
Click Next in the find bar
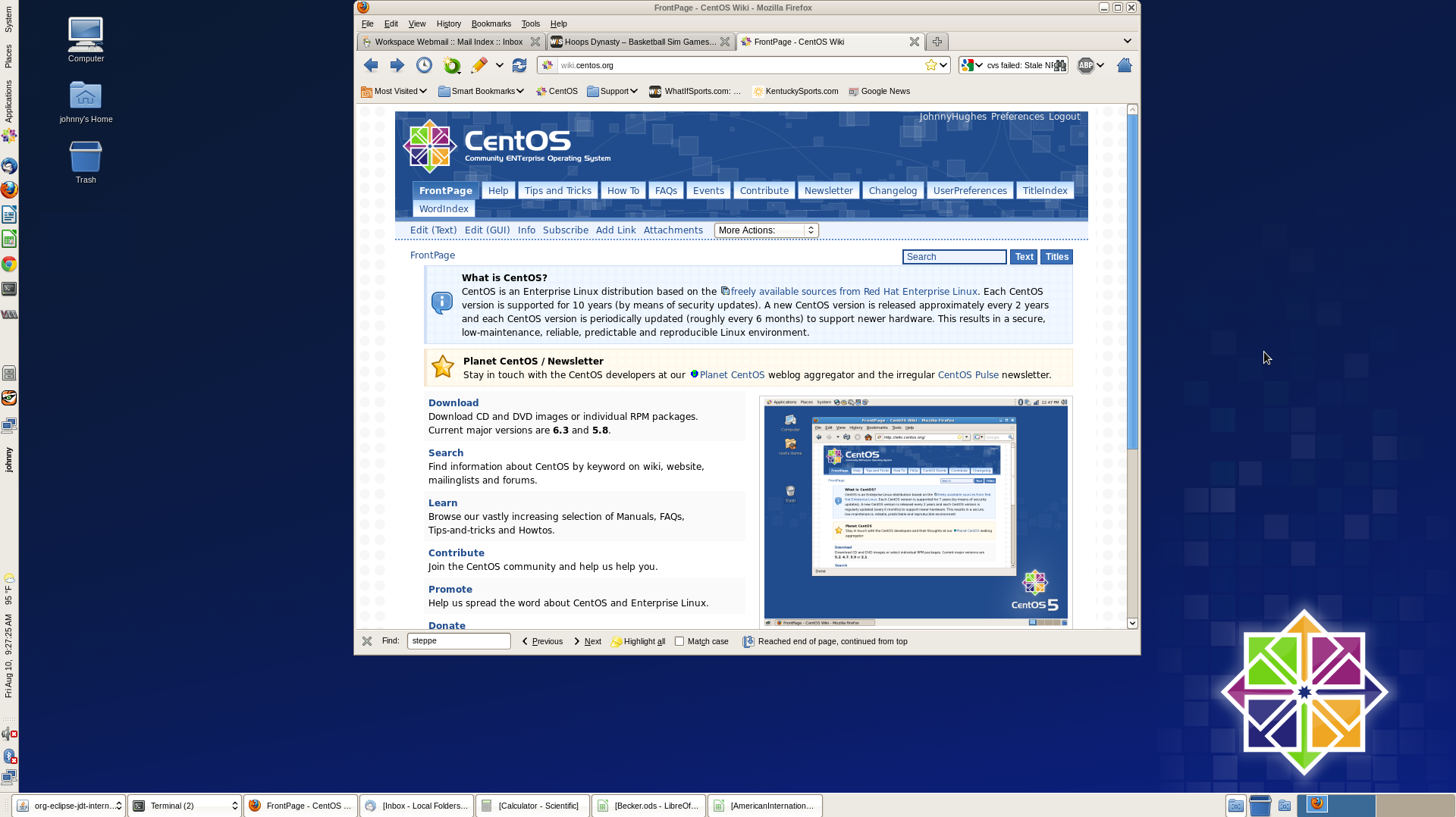(x=587, y=641)
